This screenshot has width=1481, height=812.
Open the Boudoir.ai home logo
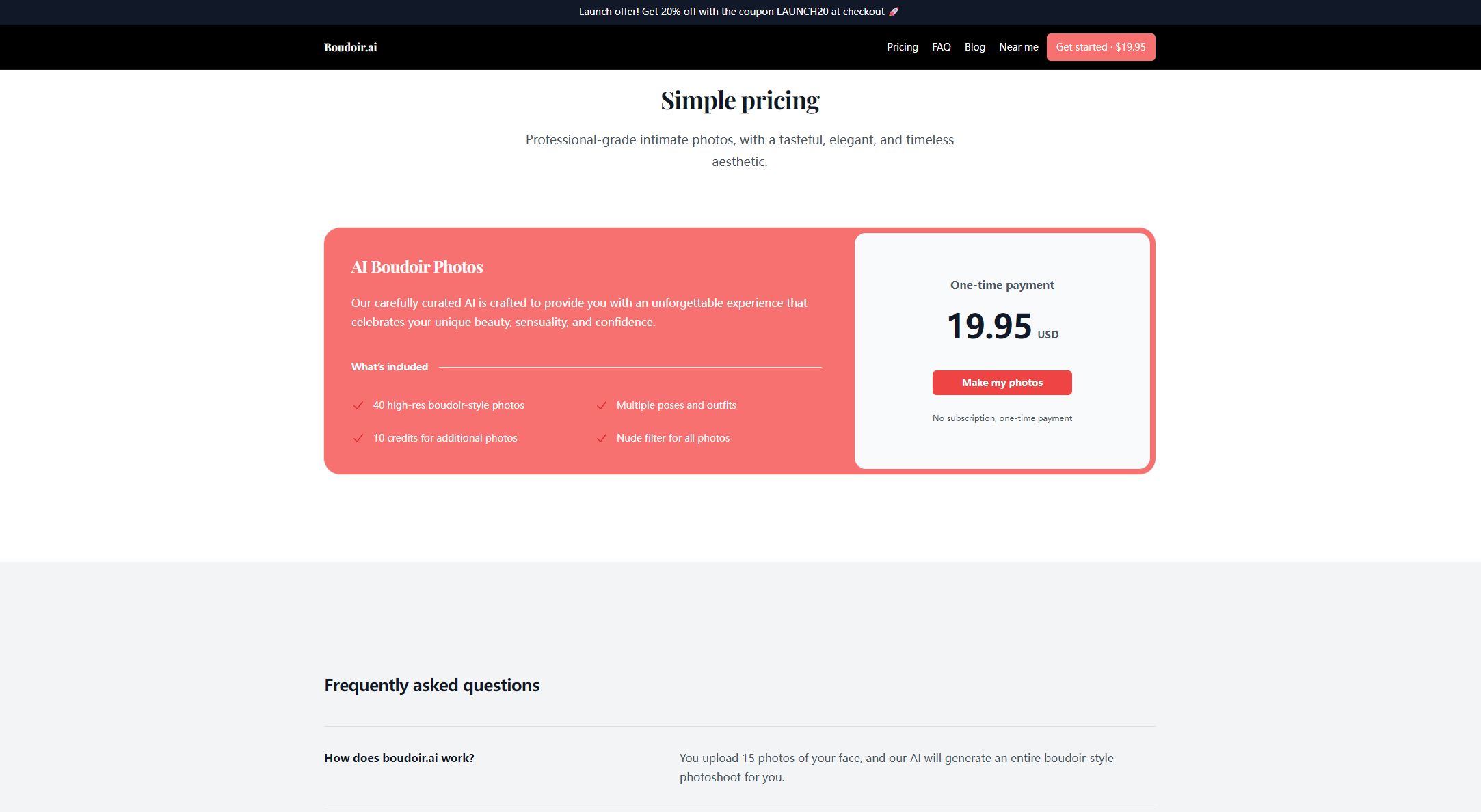[x=350, y=47]
